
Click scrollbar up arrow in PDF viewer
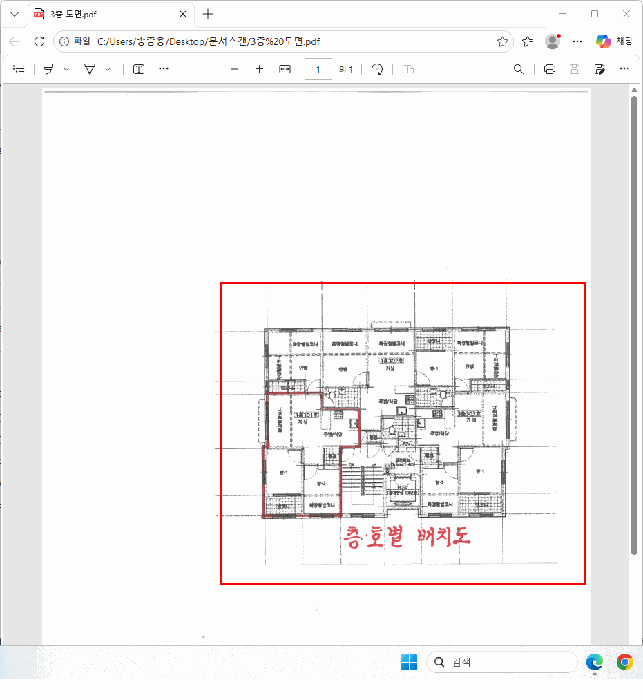click(x=634, y=90)
